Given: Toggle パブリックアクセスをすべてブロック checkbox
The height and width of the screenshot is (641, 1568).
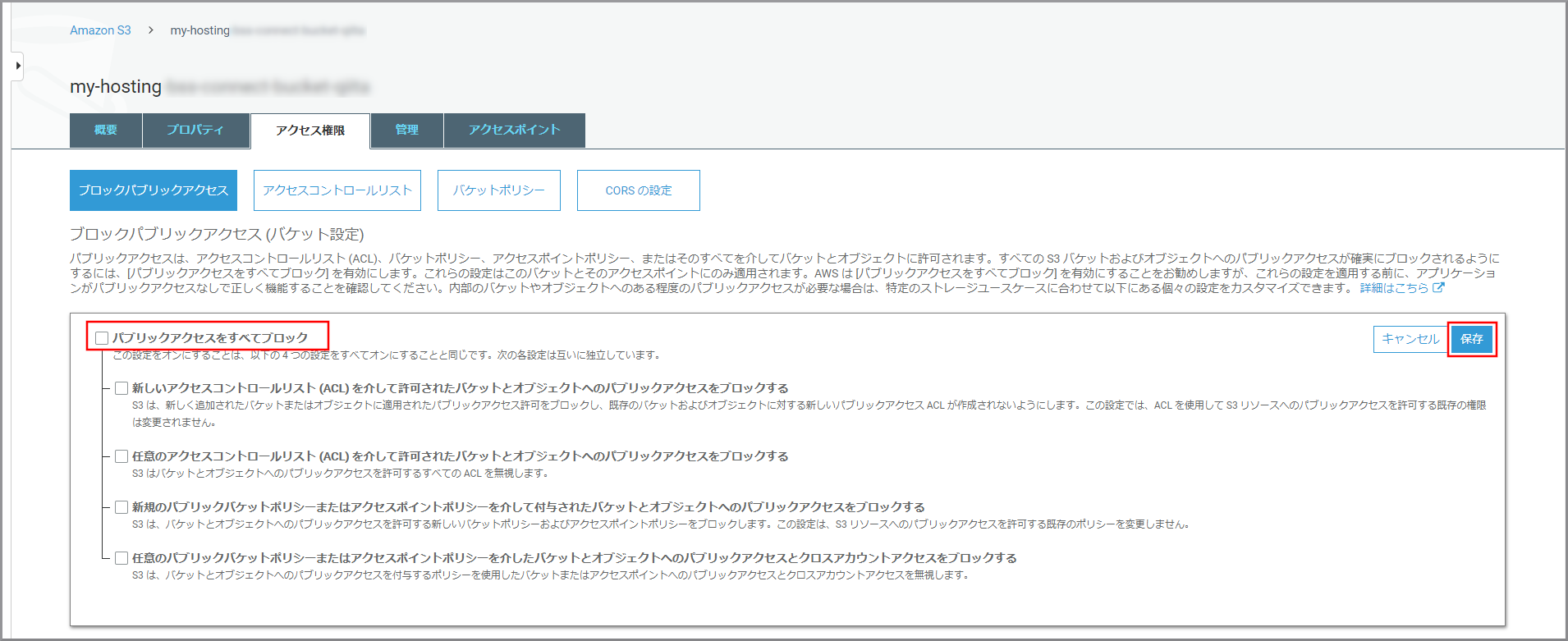Looking at the screenshot, I should pyautogui.click(x=102, y=338).
